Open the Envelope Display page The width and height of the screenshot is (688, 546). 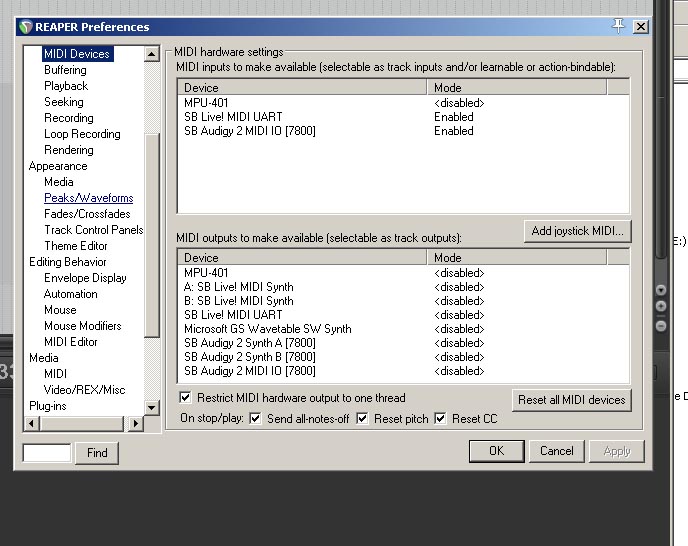[x=85, y=278]
